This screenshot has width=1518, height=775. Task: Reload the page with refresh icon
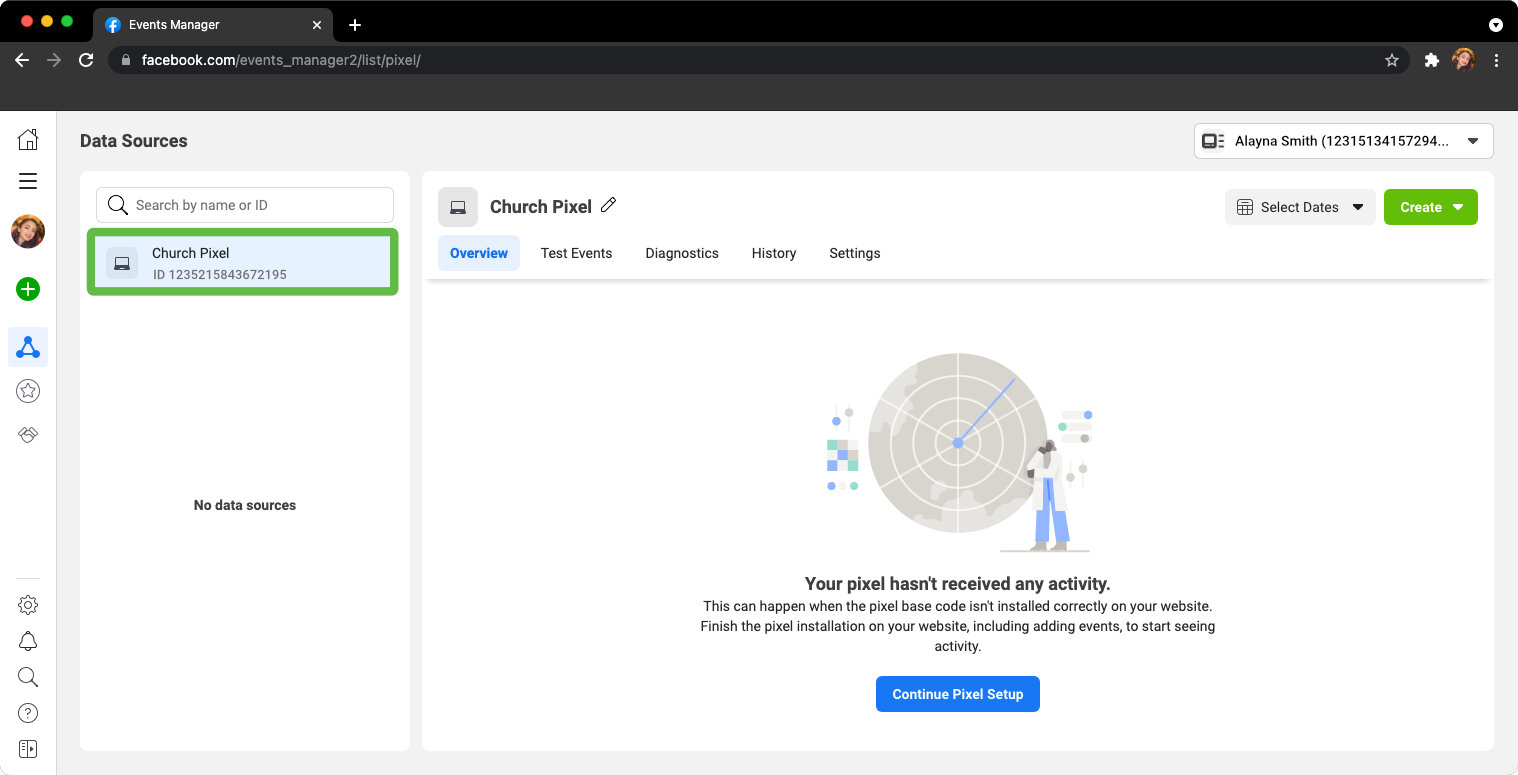point(86,60)
